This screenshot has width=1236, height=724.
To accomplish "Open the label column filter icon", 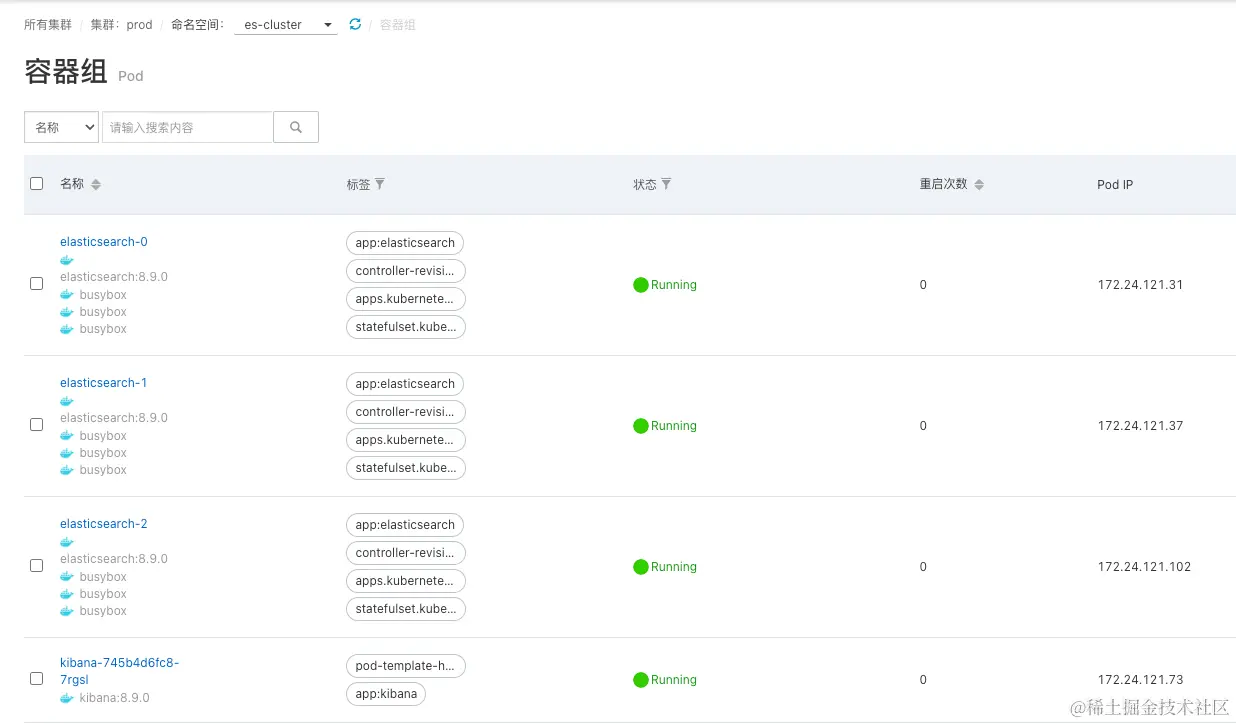I will 380,184.
